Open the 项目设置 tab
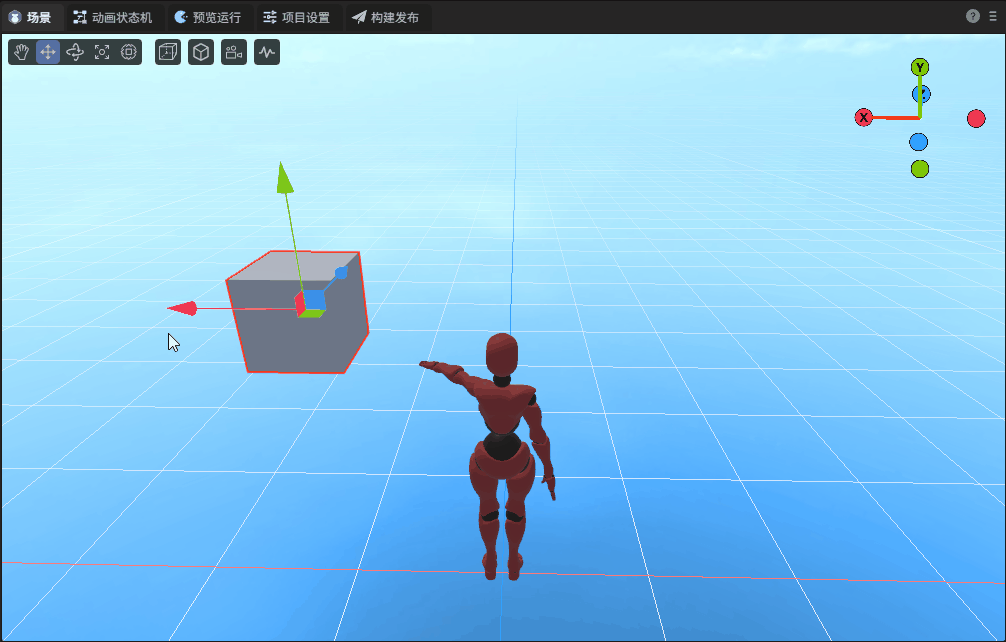 297,17
